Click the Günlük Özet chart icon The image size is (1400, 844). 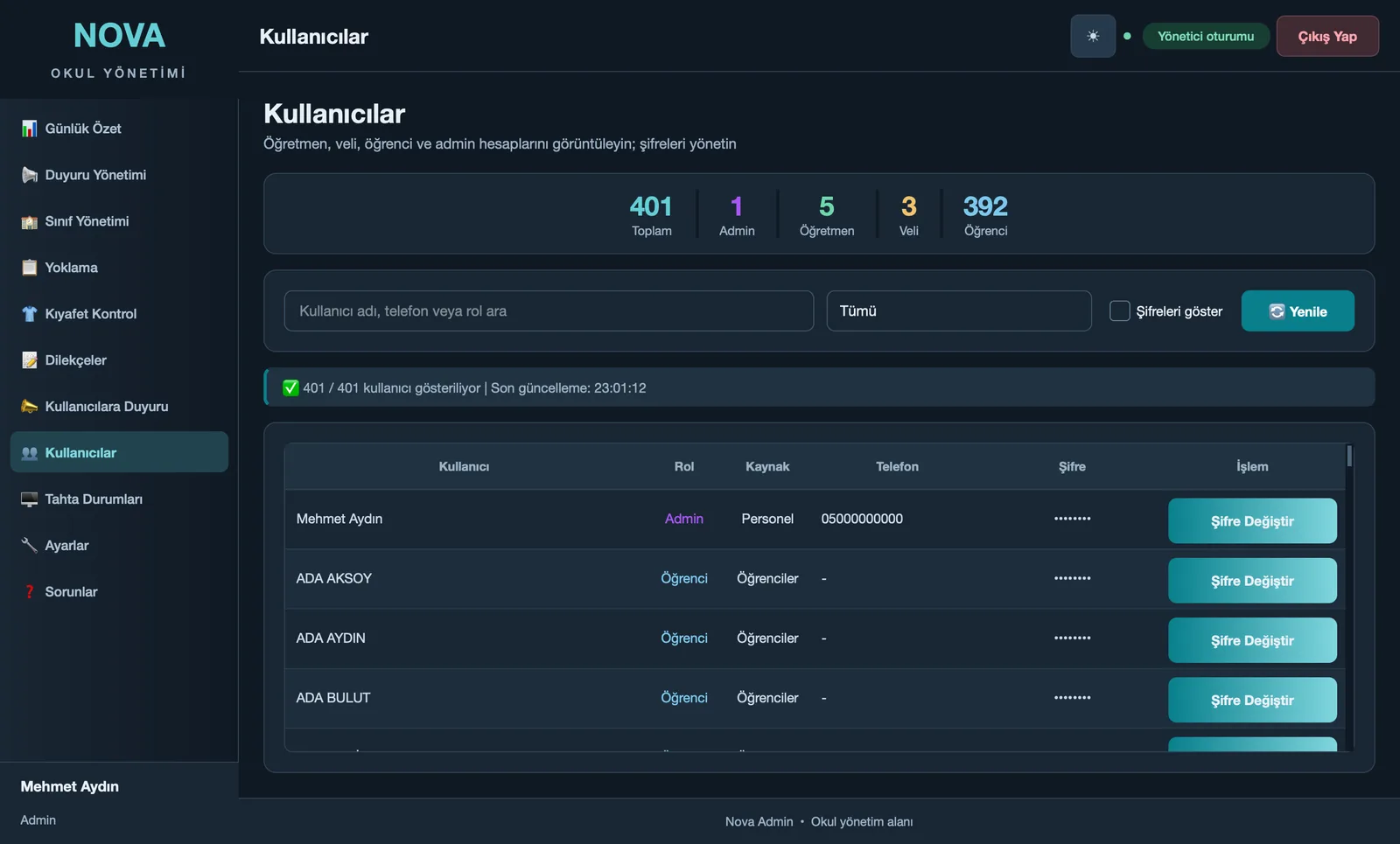pyautogui.click(x=29, y=129)
